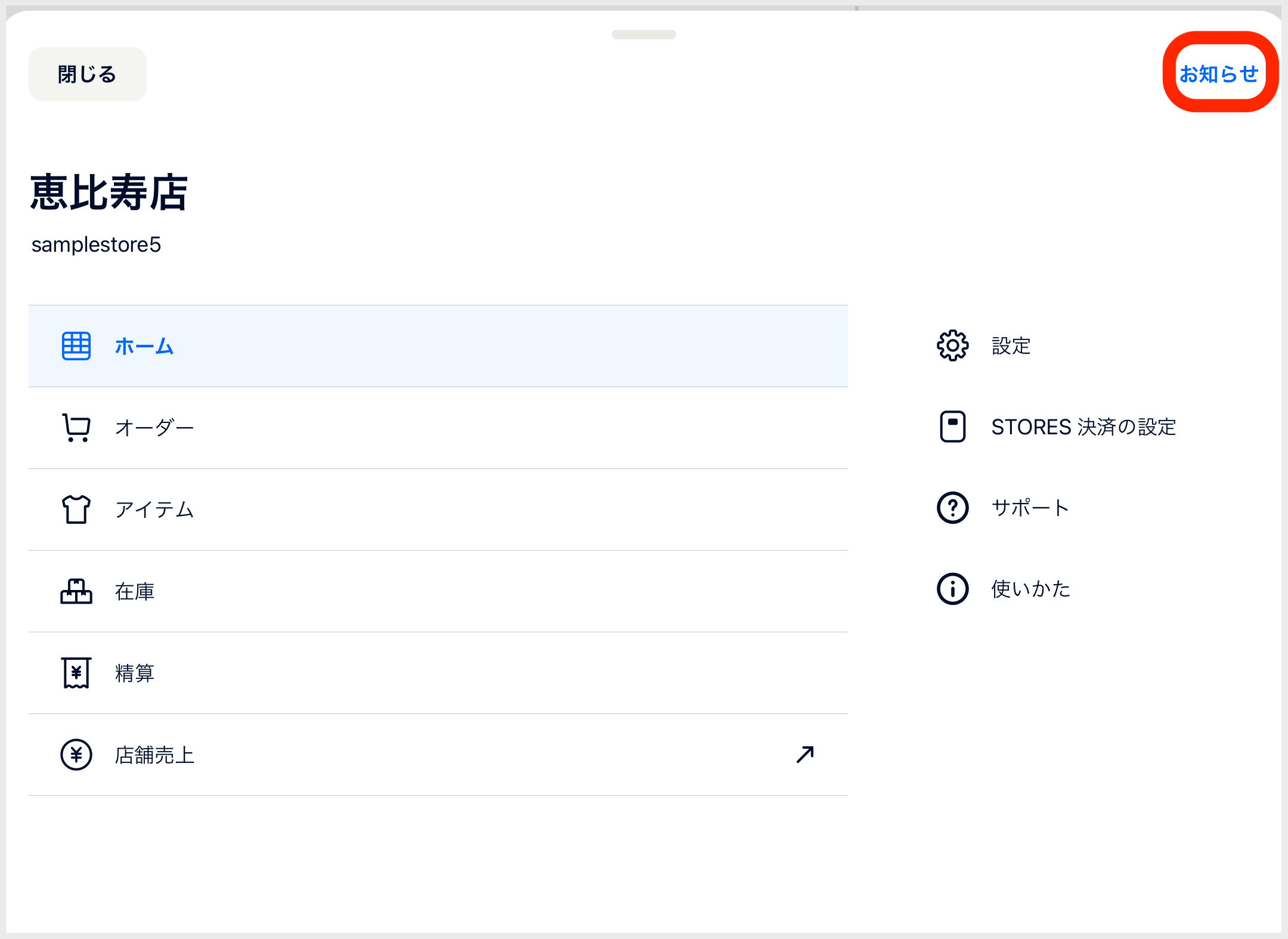
Task: Open store sales via external arrow
Action: [x=805, y=755]
